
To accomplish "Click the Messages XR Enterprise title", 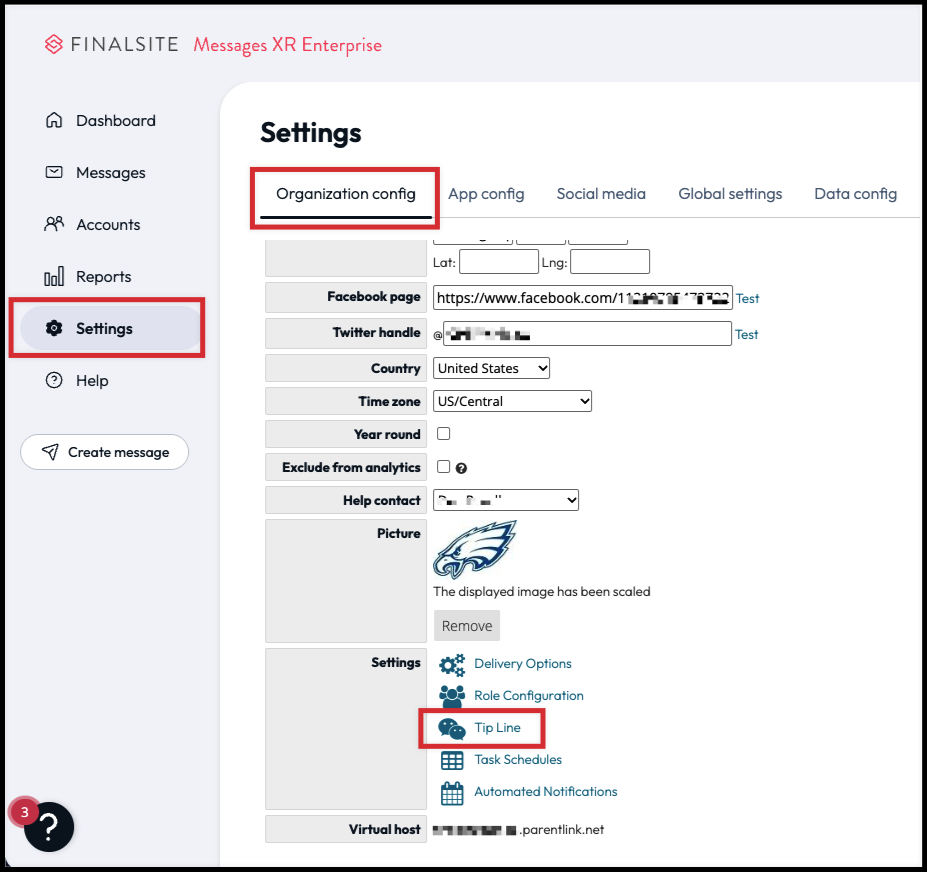I will (288, 45).
